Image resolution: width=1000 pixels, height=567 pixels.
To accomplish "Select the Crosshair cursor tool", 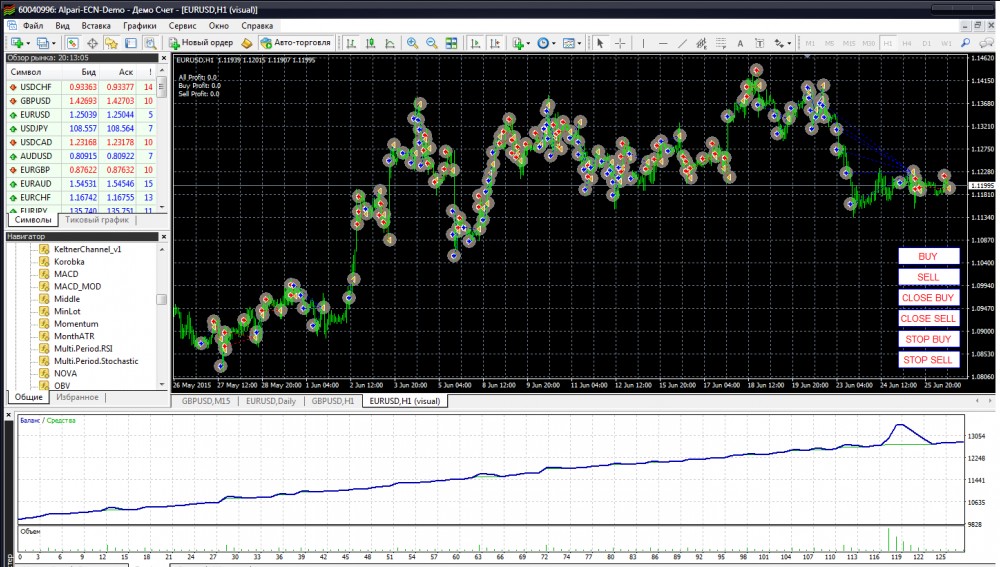I will [620, 43].
